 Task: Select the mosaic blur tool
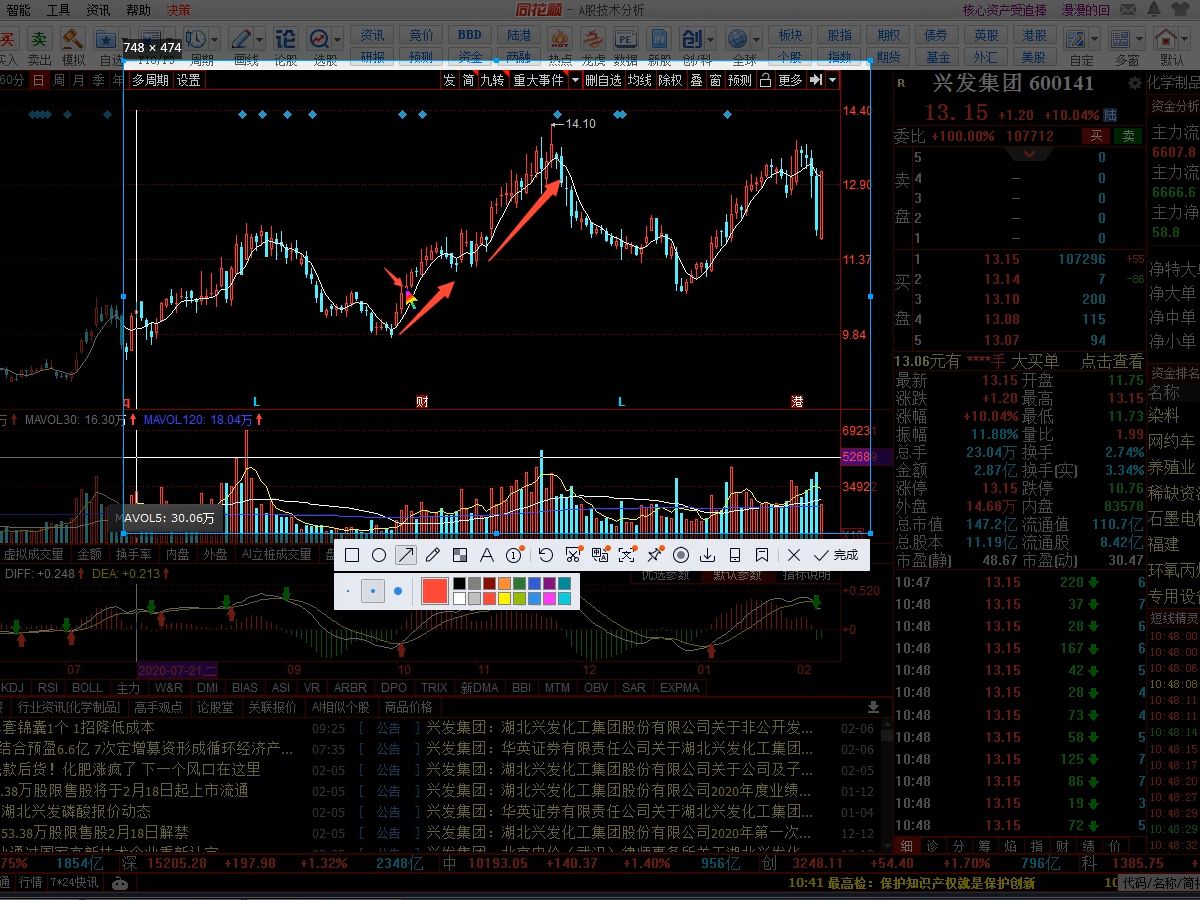(x=460, y=555)
